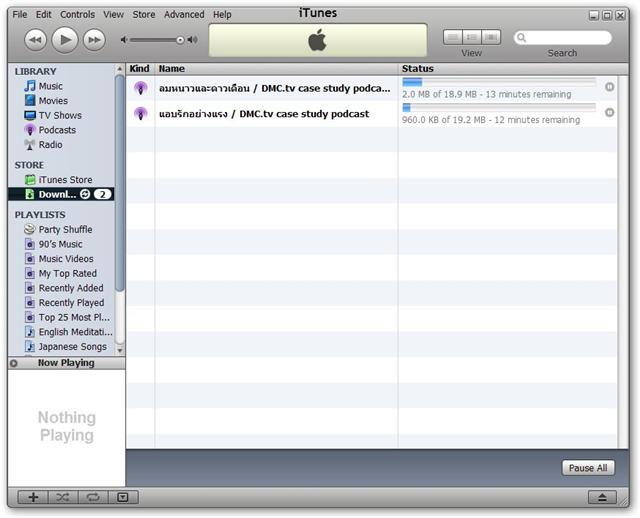Toggle repeat playback mode
Image resolution: width=640 pixels, height=518 pixels.
pos(92,497)
